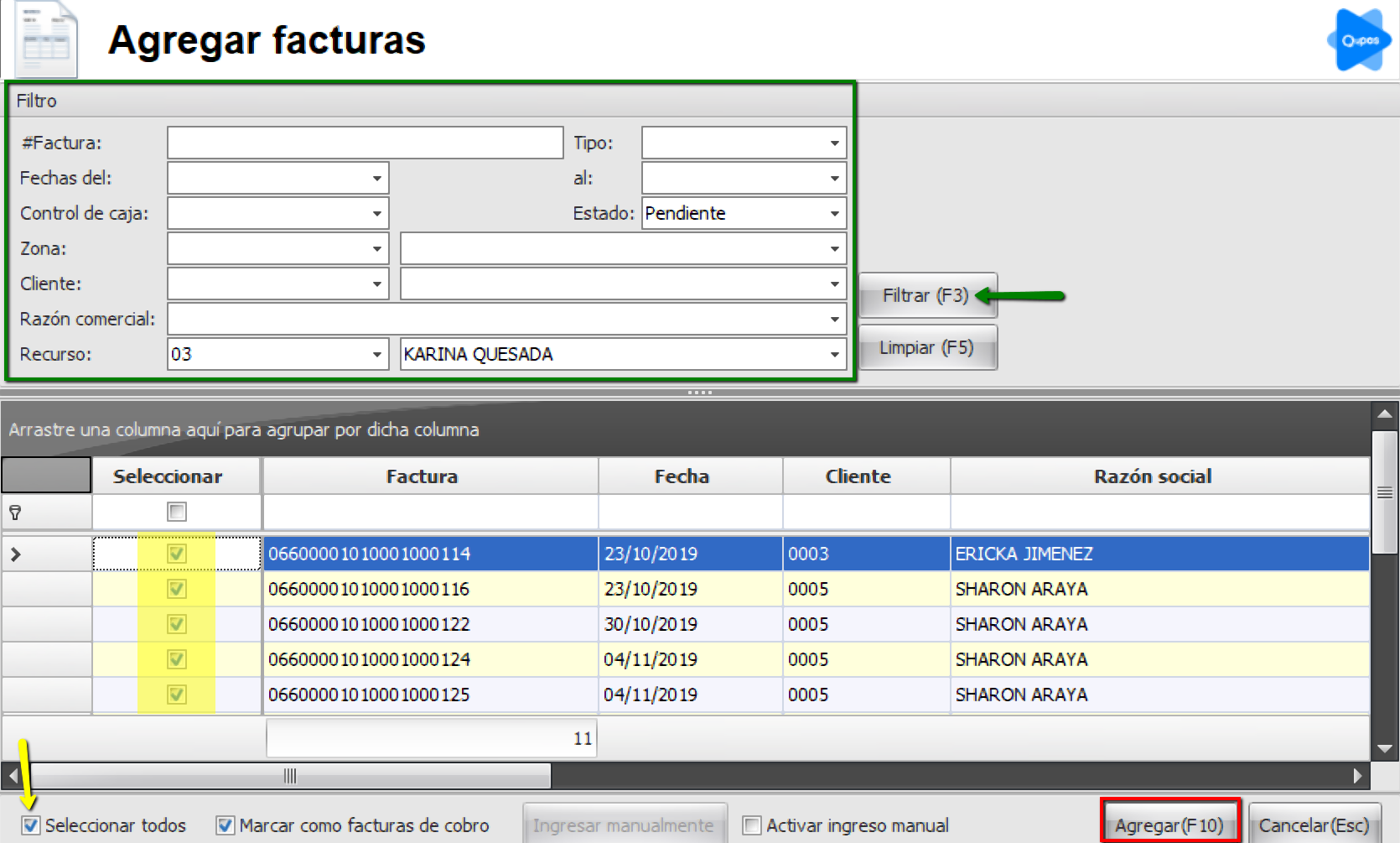Toggle the Seleccionar todos checkbox

click(31, 825)
